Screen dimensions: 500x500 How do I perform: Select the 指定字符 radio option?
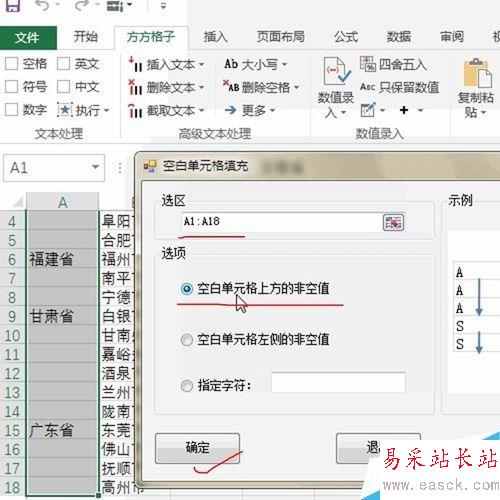[187, 386]
